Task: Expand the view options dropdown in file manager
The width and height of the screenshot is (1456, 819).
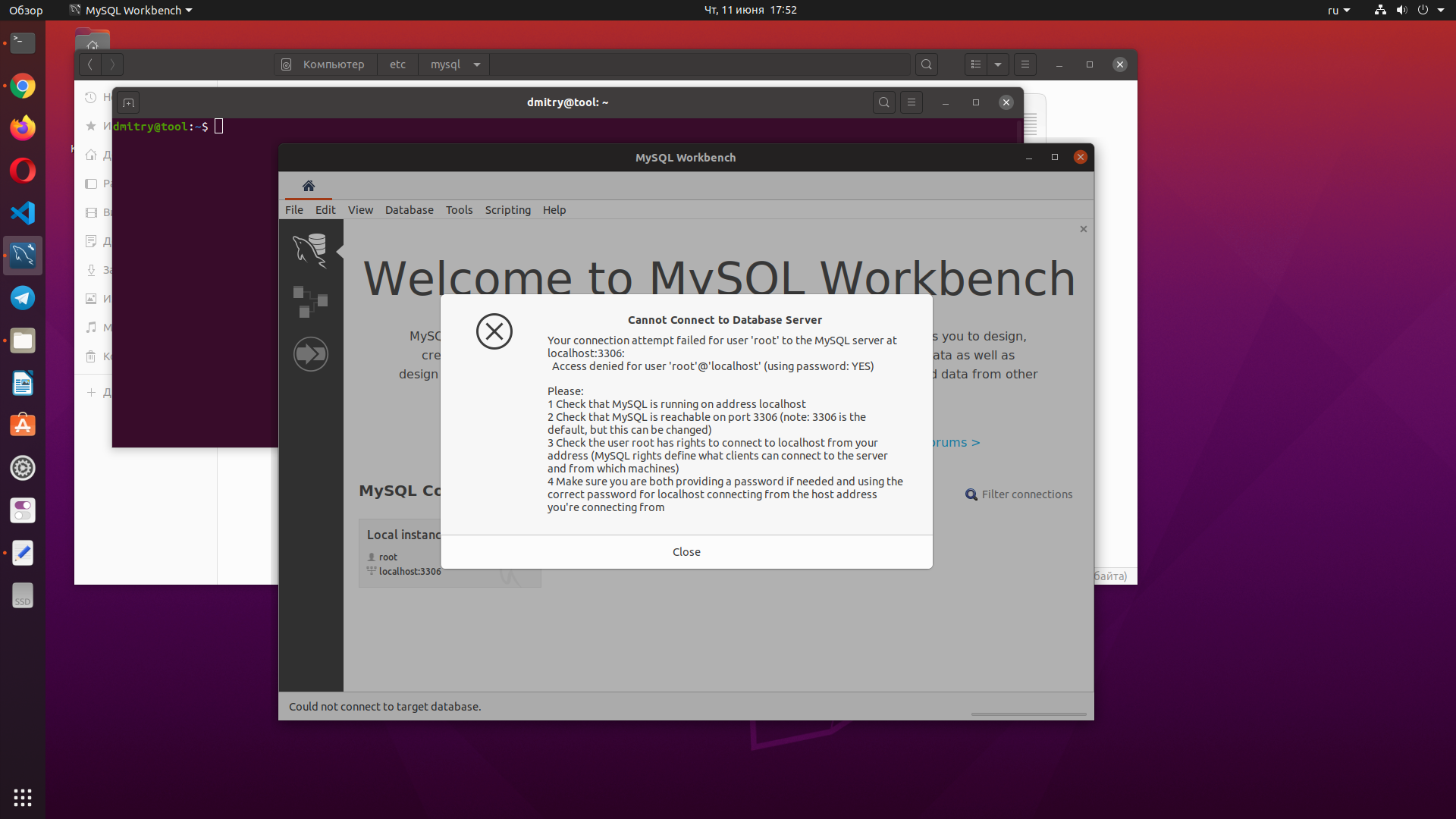Action: (x=998, y=64)
